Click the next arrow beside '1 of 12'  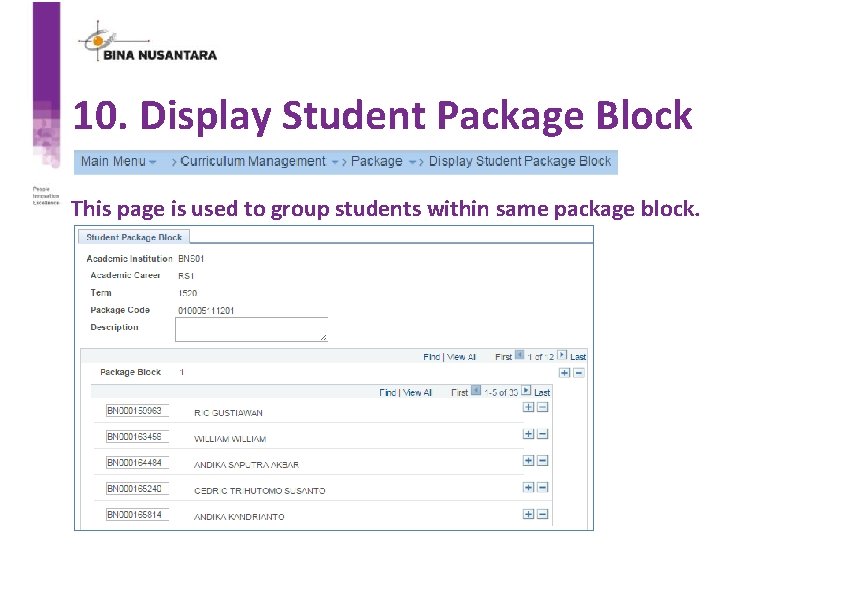tap(560, 356)
